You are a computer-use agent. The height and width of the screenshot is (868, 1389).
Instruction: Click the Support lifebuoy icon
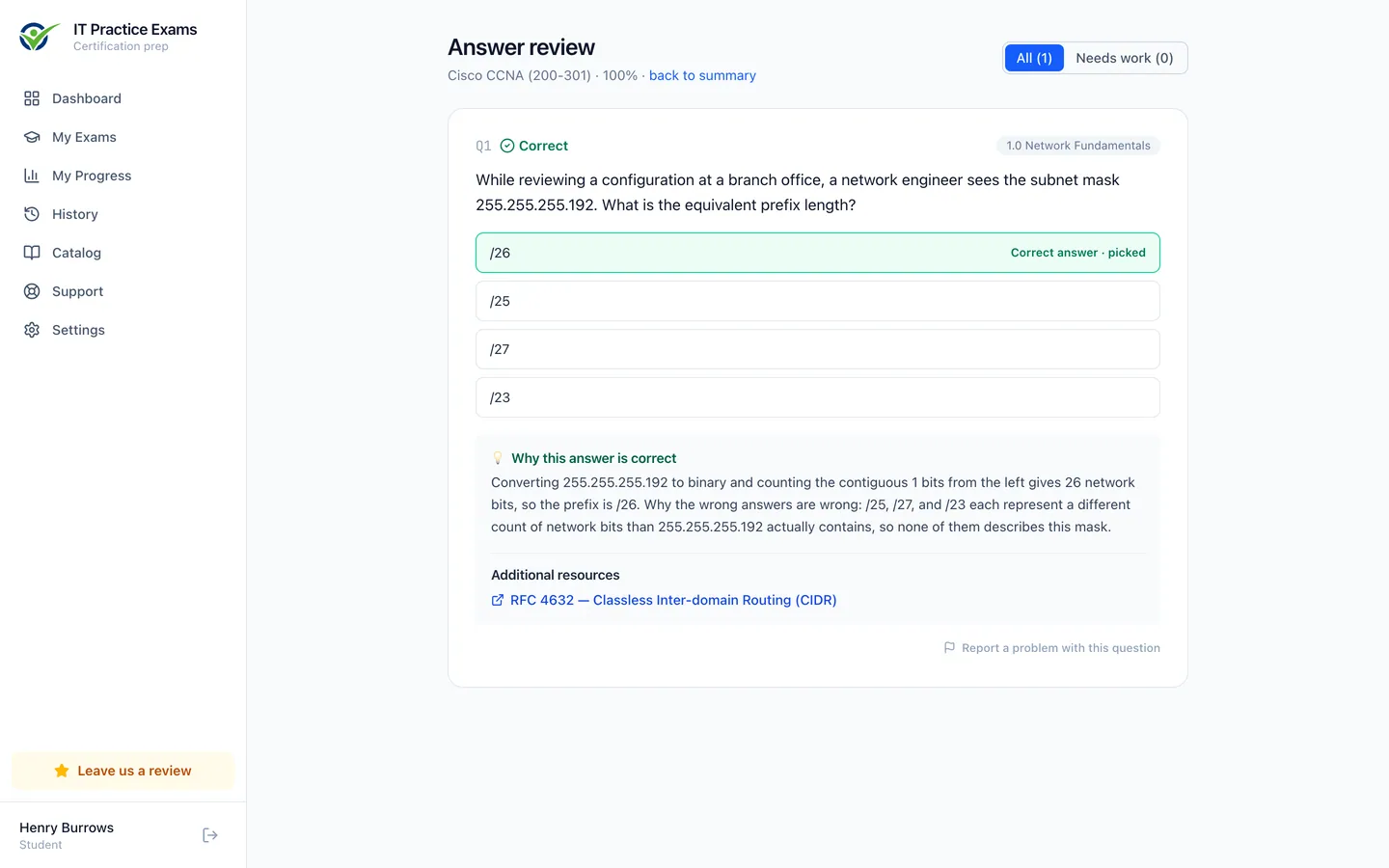[32, 291]
